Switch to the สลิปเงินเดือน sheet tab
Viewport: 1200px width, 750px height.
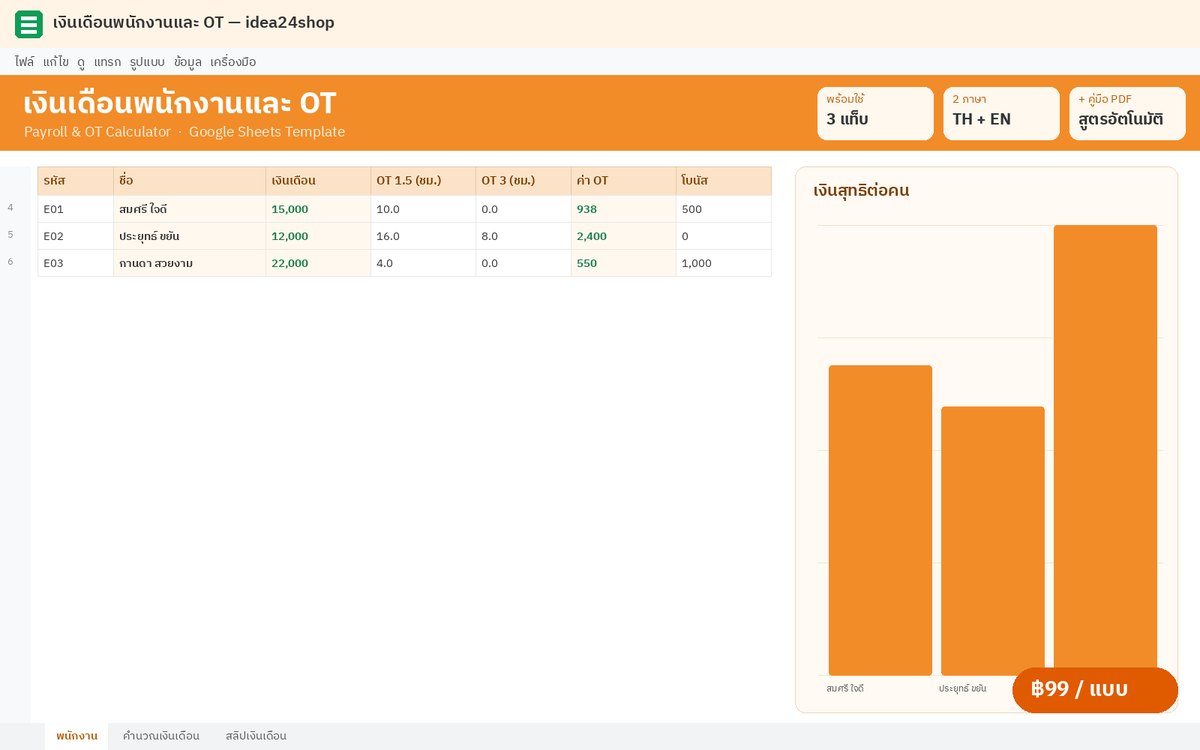pyautogui.click(x=256, y=736)
